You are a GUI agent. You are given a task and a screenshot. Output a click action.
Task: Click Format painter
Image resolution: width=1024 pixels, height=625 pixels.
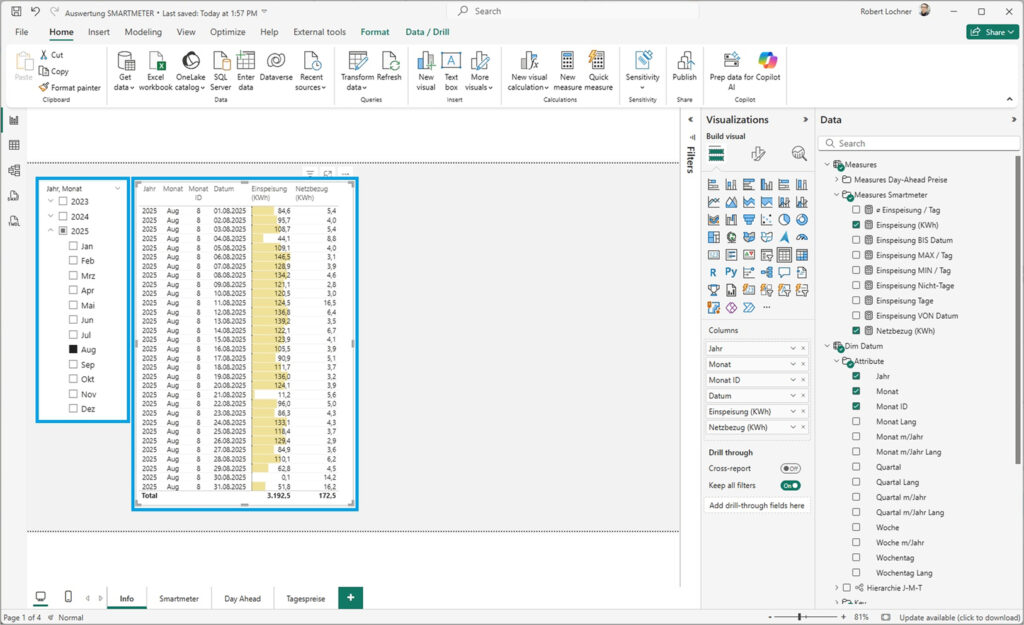[70, 88]
